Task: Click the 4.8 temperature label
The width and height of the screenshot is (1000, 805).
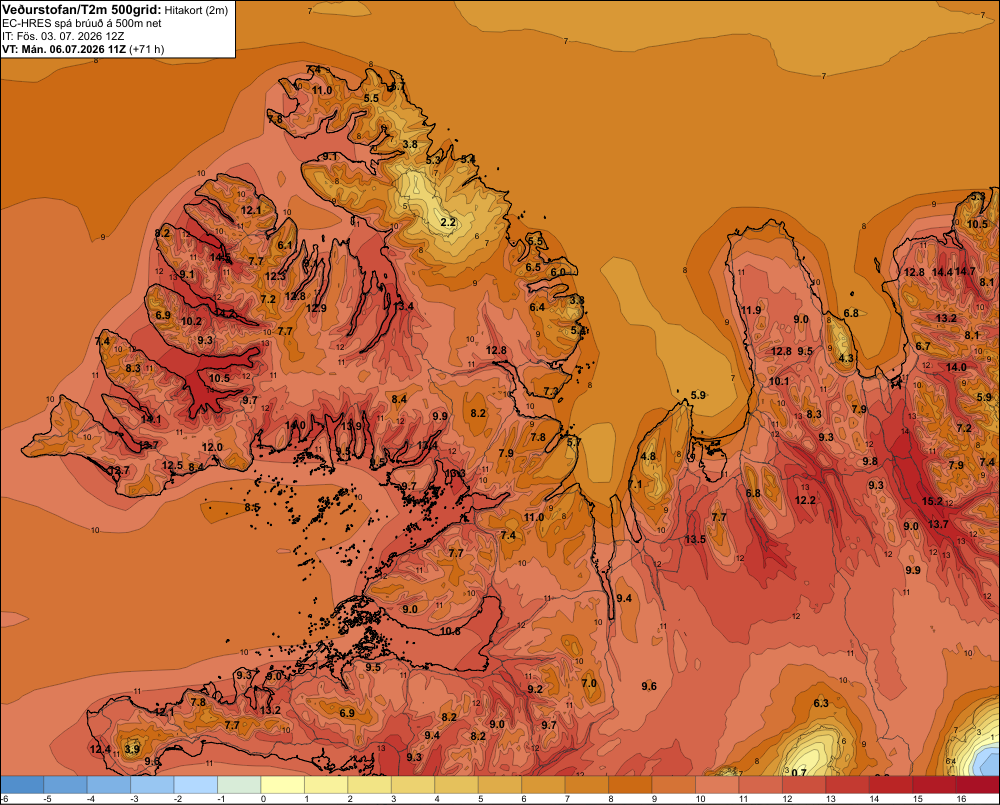Action: [648, 456]
